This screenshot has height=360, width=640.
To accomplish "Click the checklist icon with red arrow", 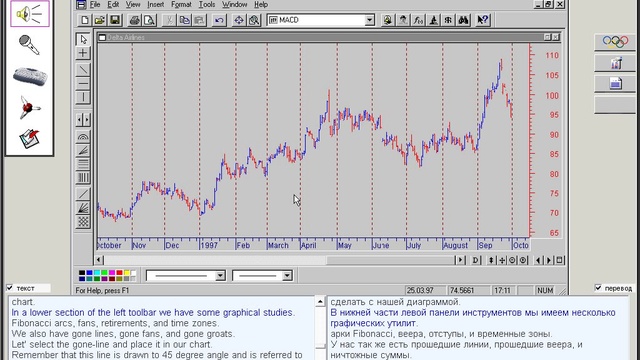I will [x=29, y=139].
